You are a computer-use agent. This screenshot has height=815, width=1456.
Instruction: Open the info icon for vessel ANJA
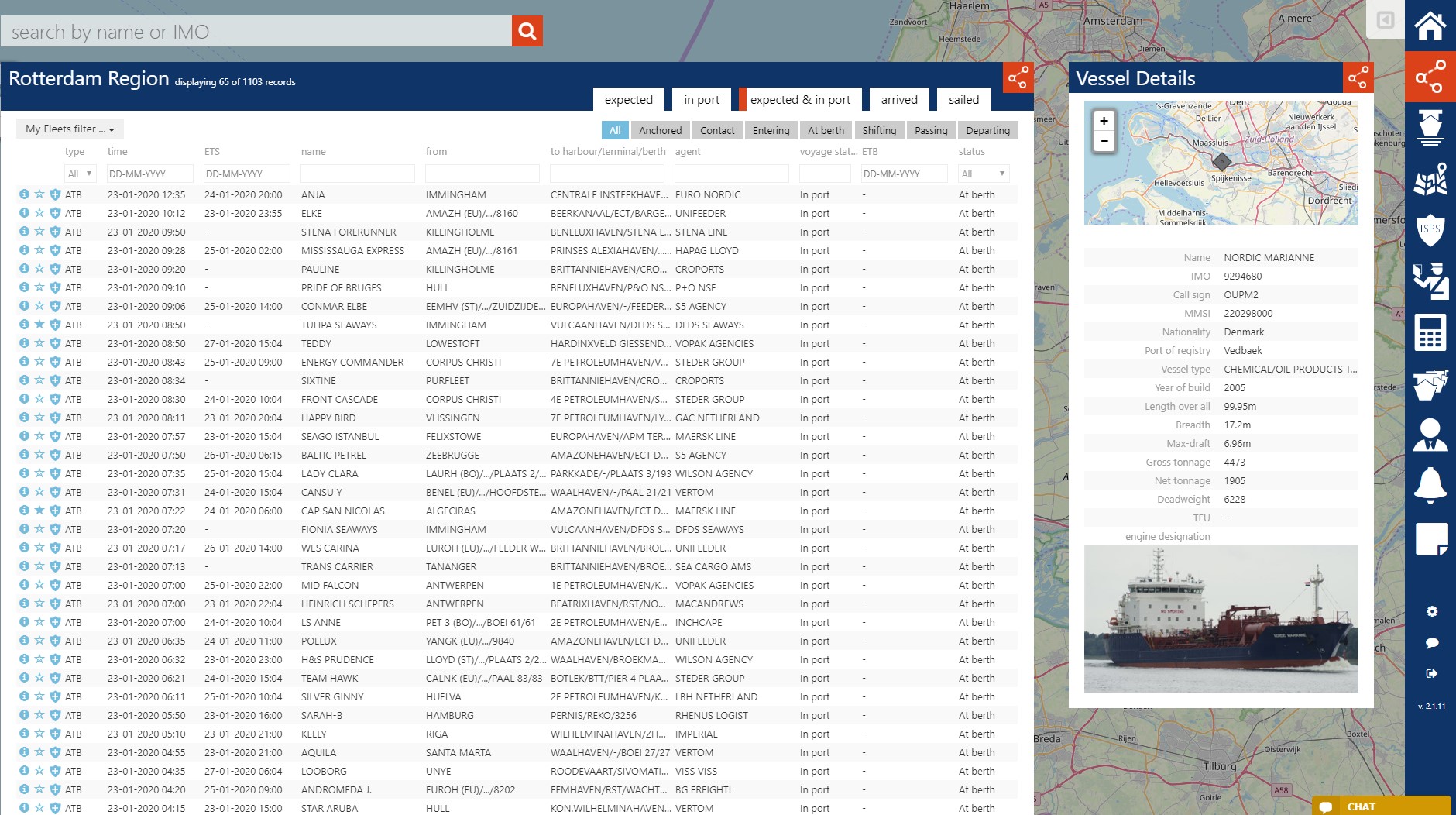coord(26,194)
